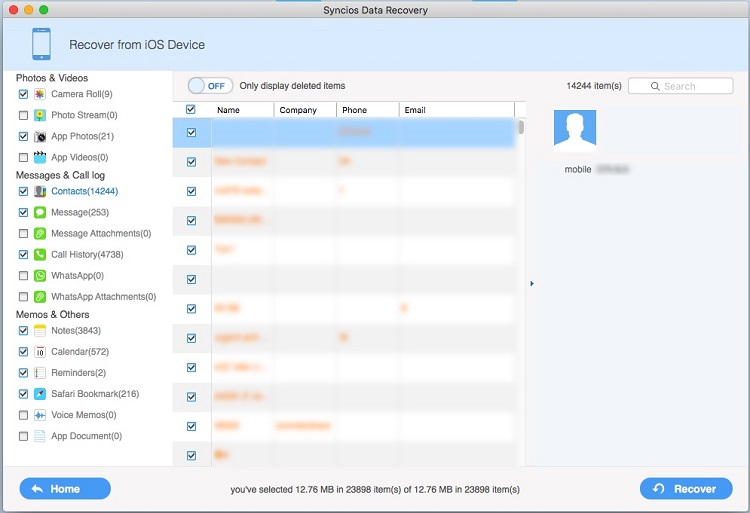Sort by the Email column header
750x513 pixels.
pos(457,110)
